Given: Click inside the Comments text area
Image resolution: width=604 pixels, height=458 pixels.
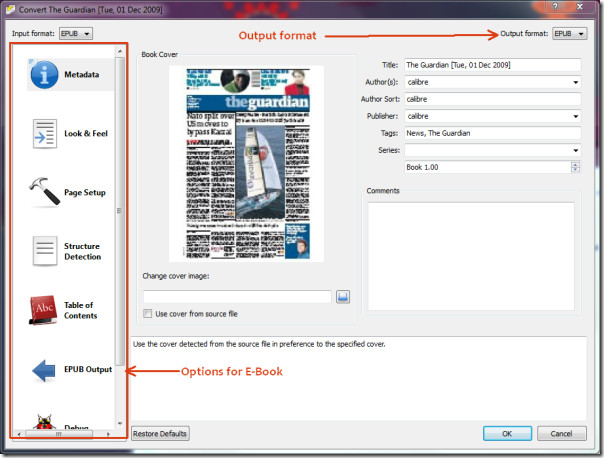Looking at the screenshot, I should [471, 256].
